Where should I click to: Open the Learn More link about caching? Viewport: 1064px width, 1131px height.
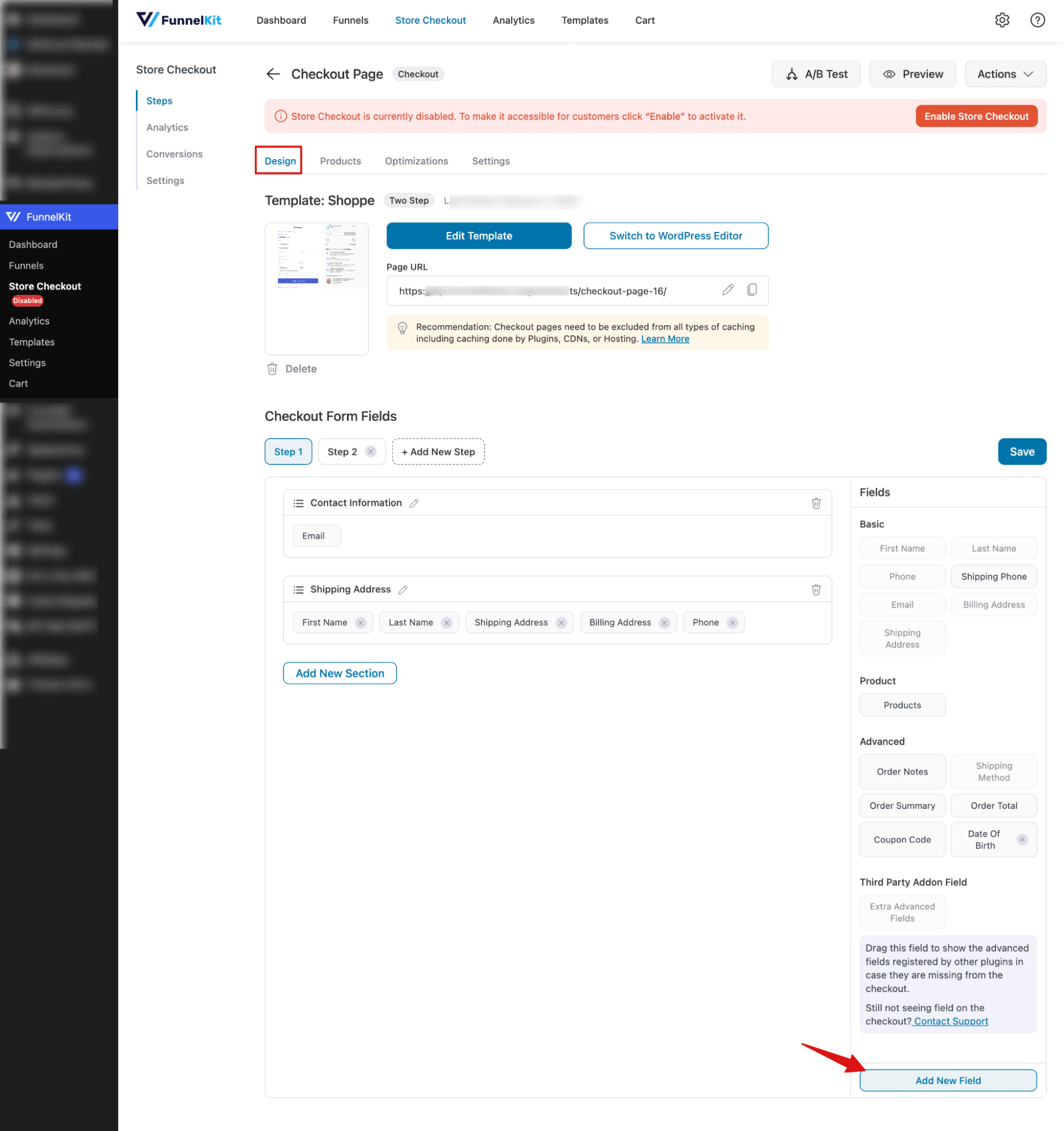pos(664,338)
